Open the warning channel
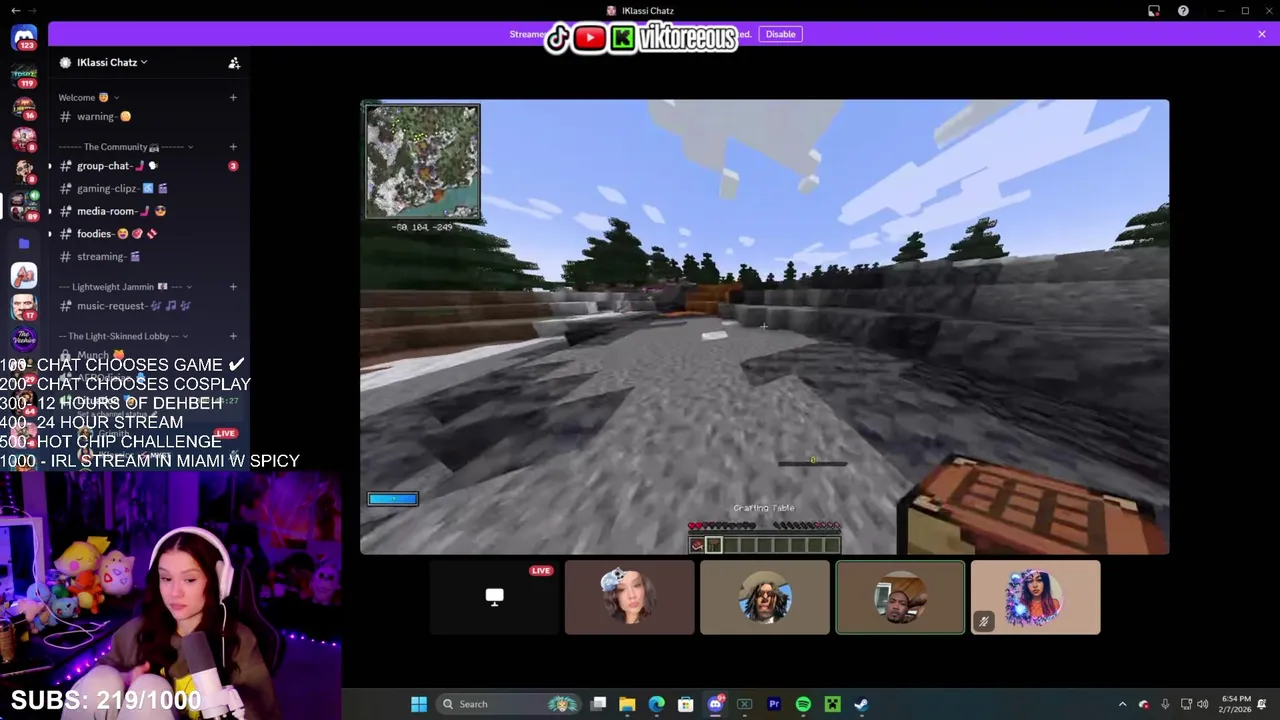The image size is (1280, 720). coord(148,117)
